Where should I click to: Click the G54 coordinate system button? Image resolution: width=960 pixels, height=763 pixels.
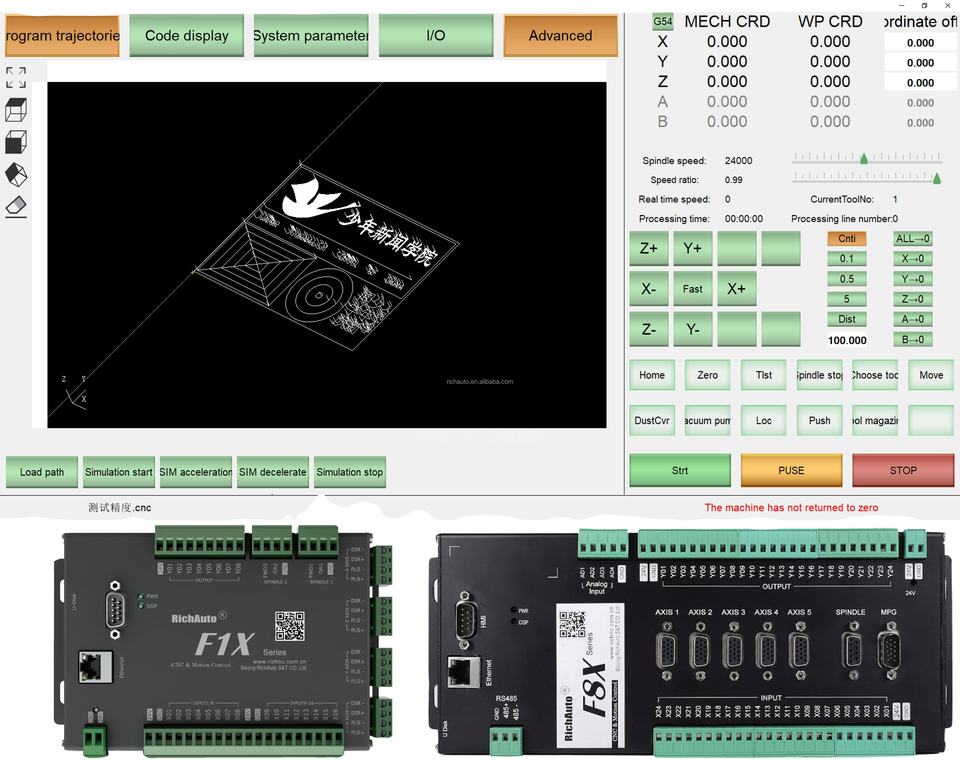point(662,21)
